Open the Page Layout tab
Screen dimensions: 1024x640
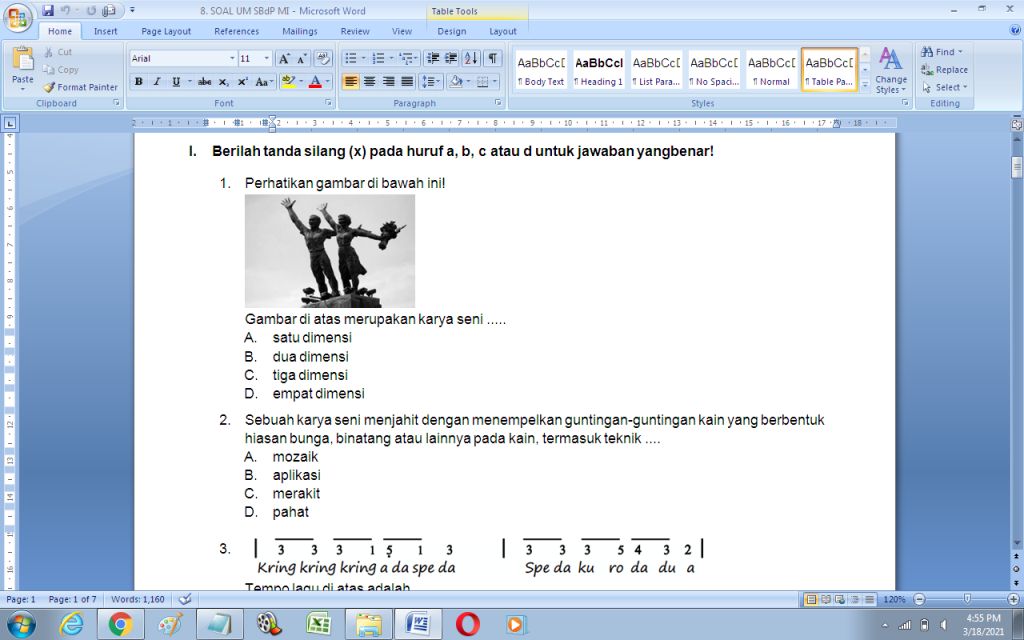click(x=166, y=31)
